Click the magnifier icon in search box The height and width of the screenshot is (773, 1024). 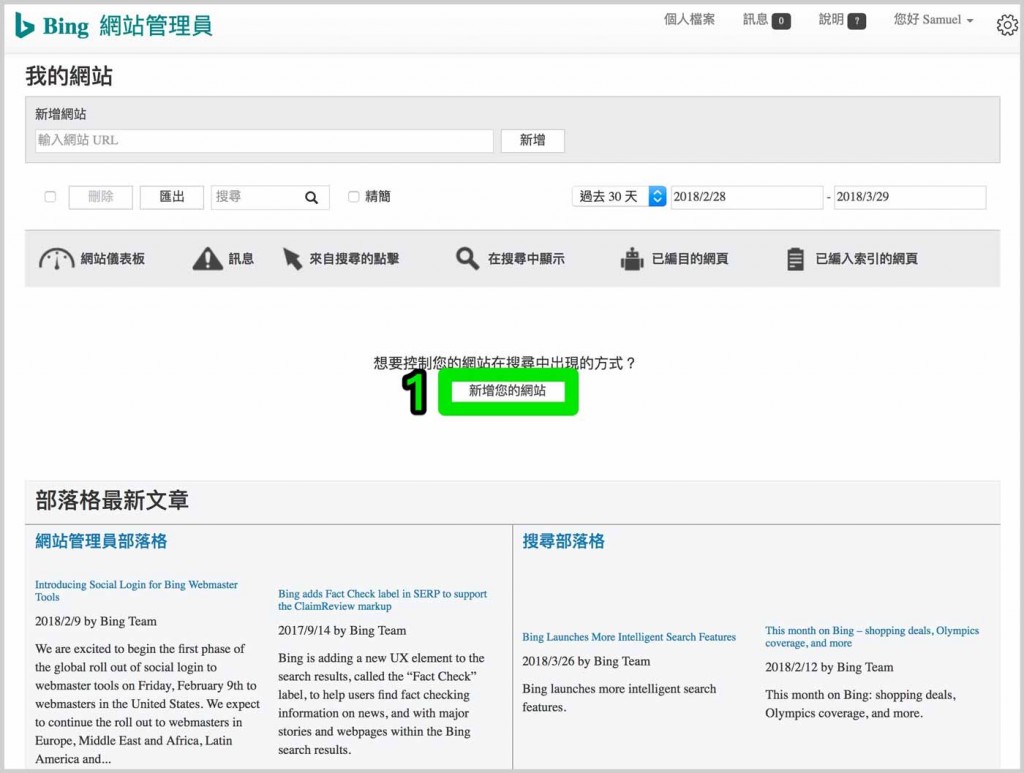312,197
